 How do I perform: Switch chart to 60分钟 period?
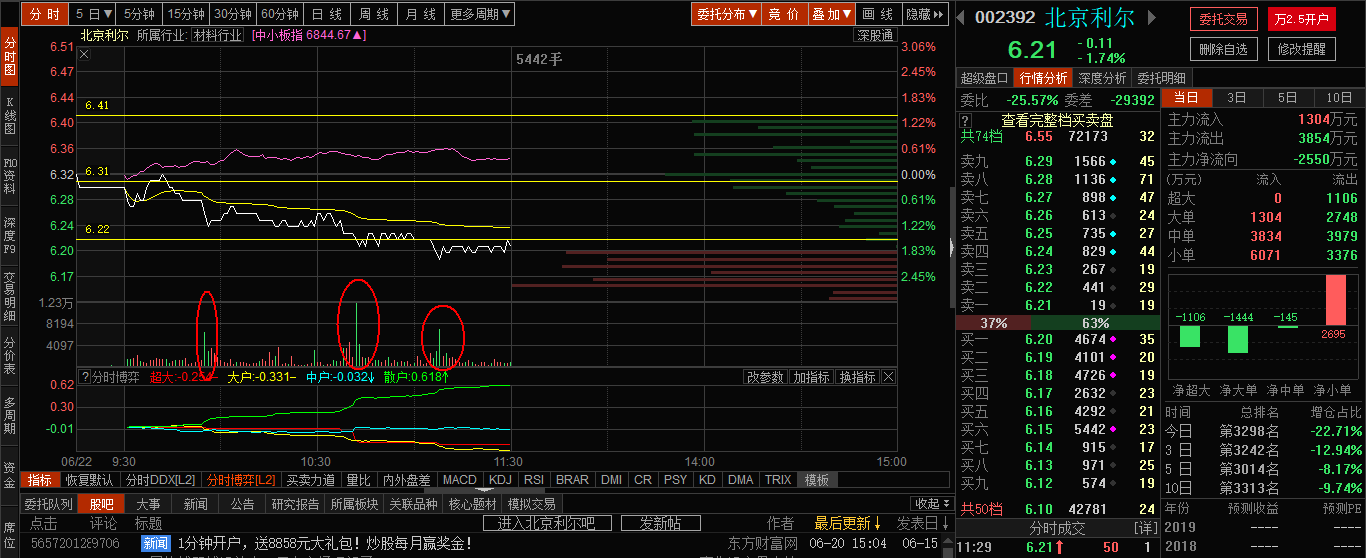(280, 14)
